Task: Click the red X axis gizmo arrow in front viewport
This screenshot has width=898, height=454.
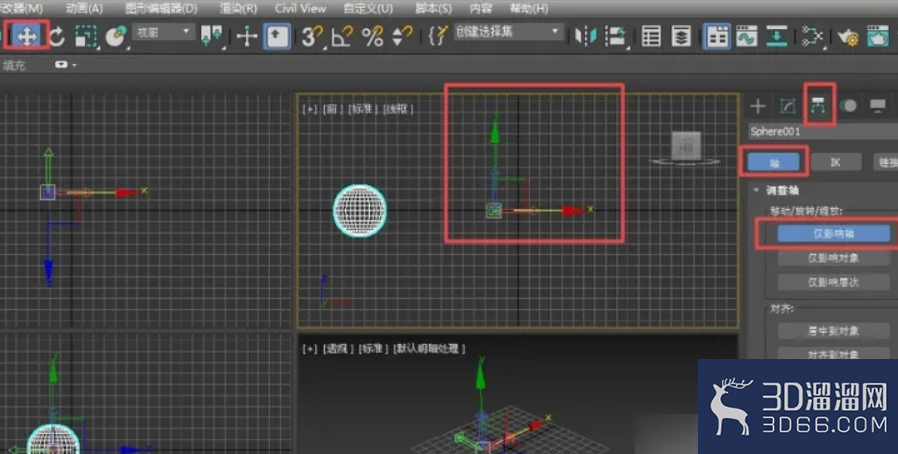Action: coord(572,211)
